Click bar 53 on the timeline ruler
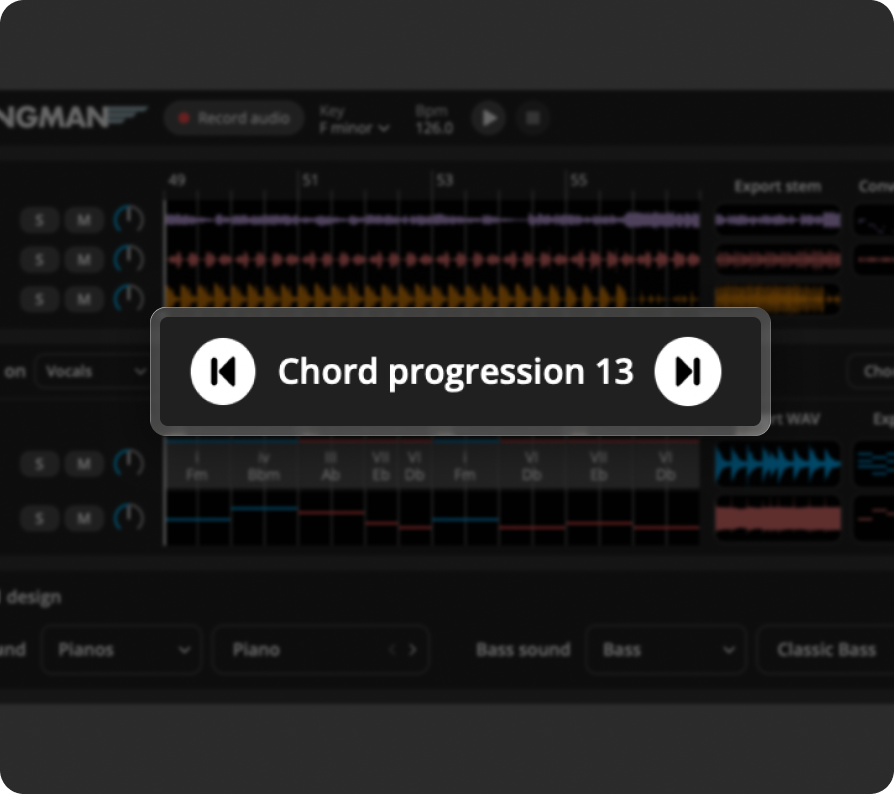 coord(444,181)
